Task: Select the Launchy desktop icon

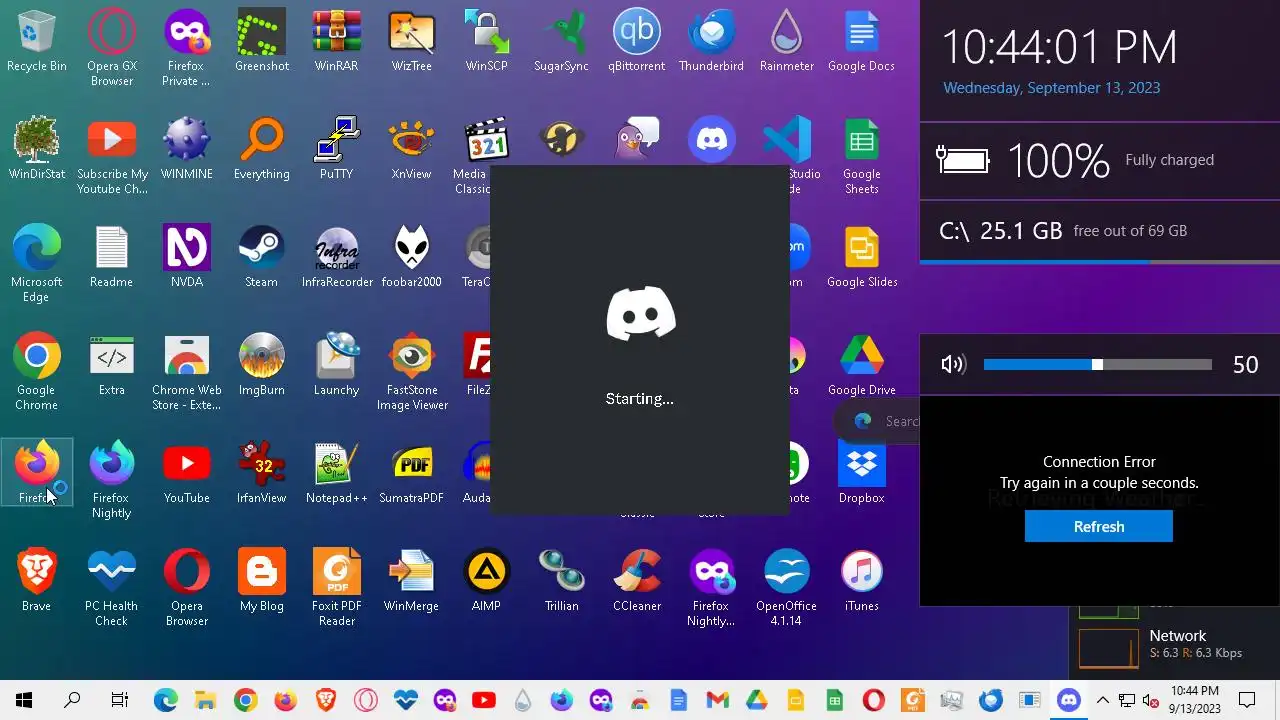Action: 336,366
